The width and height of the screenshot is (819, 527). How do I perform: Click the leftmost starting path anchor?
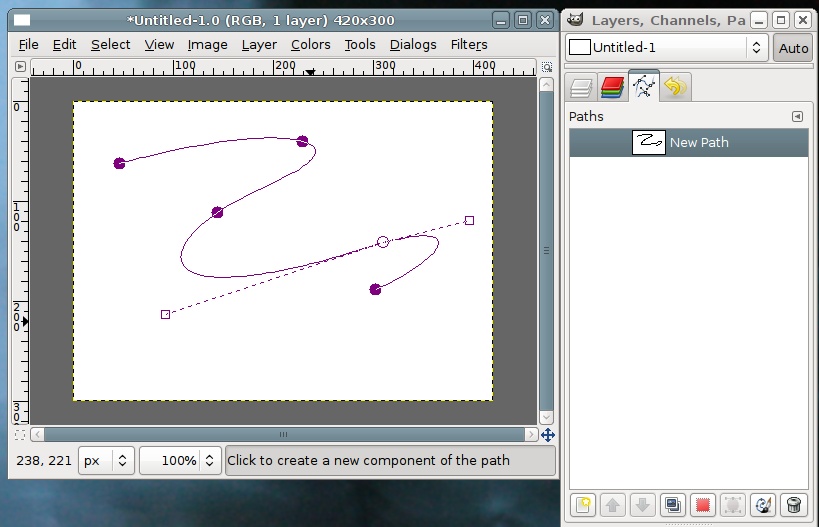(x=119, y=163)
